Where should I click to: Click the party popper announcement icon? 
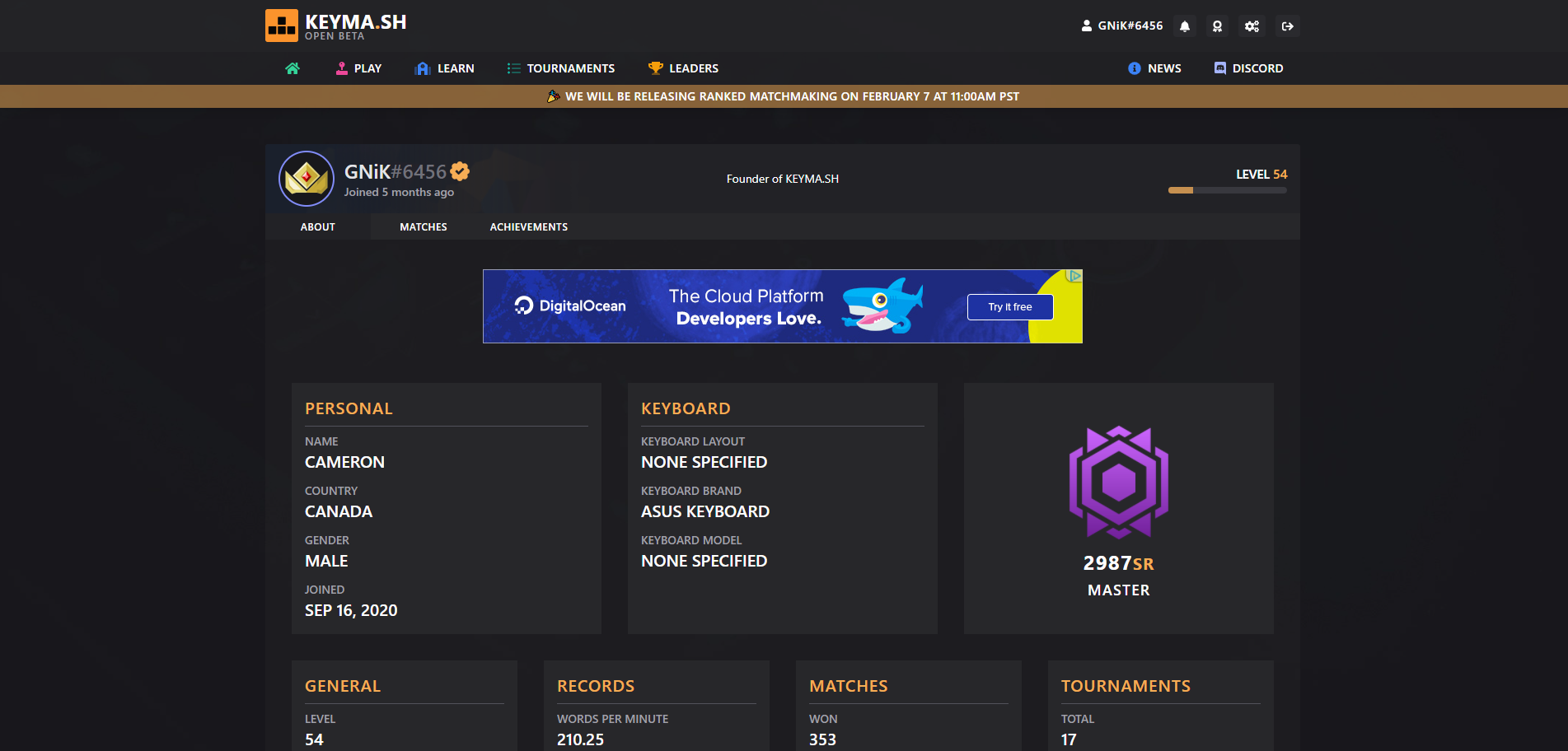[554, 96]
